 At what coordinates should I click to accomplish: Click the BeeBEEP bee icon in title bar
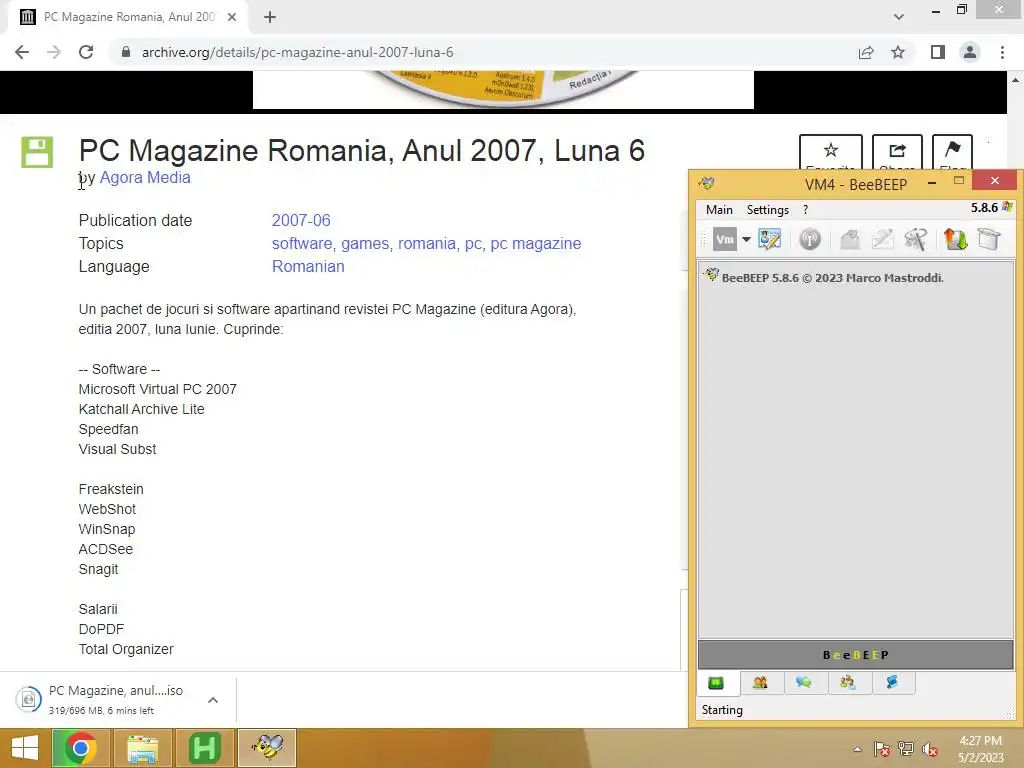[707, 183]
